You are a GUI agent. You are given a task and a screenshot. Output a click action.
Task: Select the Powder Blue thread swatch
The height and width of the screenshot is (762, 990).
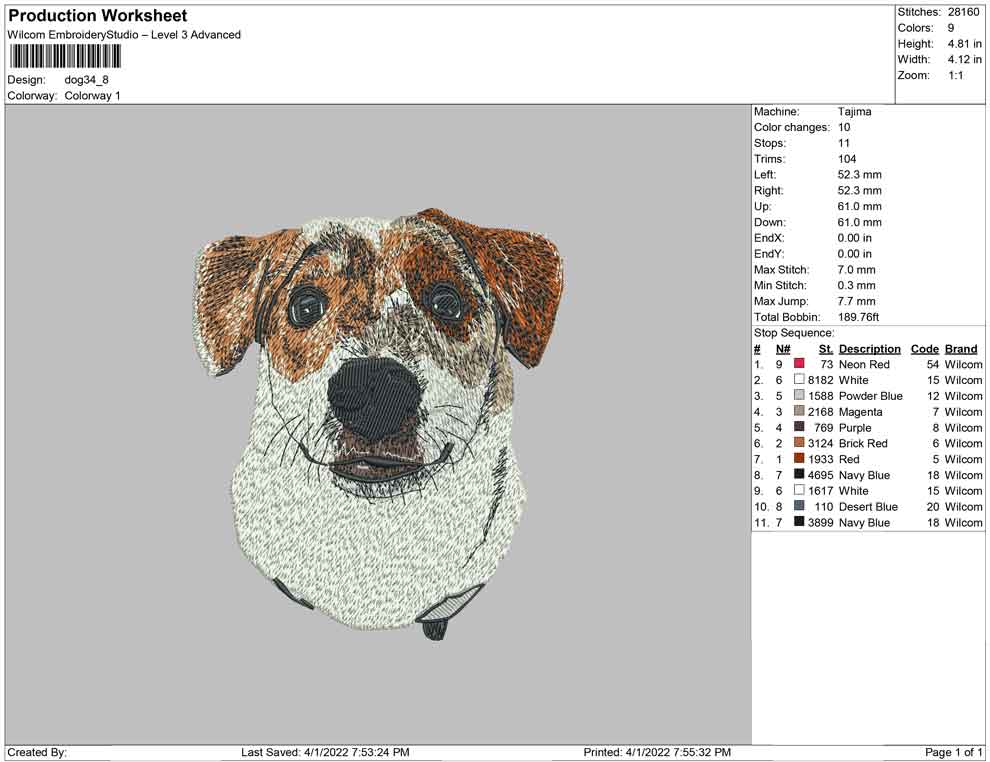click(x=799, y=396)
